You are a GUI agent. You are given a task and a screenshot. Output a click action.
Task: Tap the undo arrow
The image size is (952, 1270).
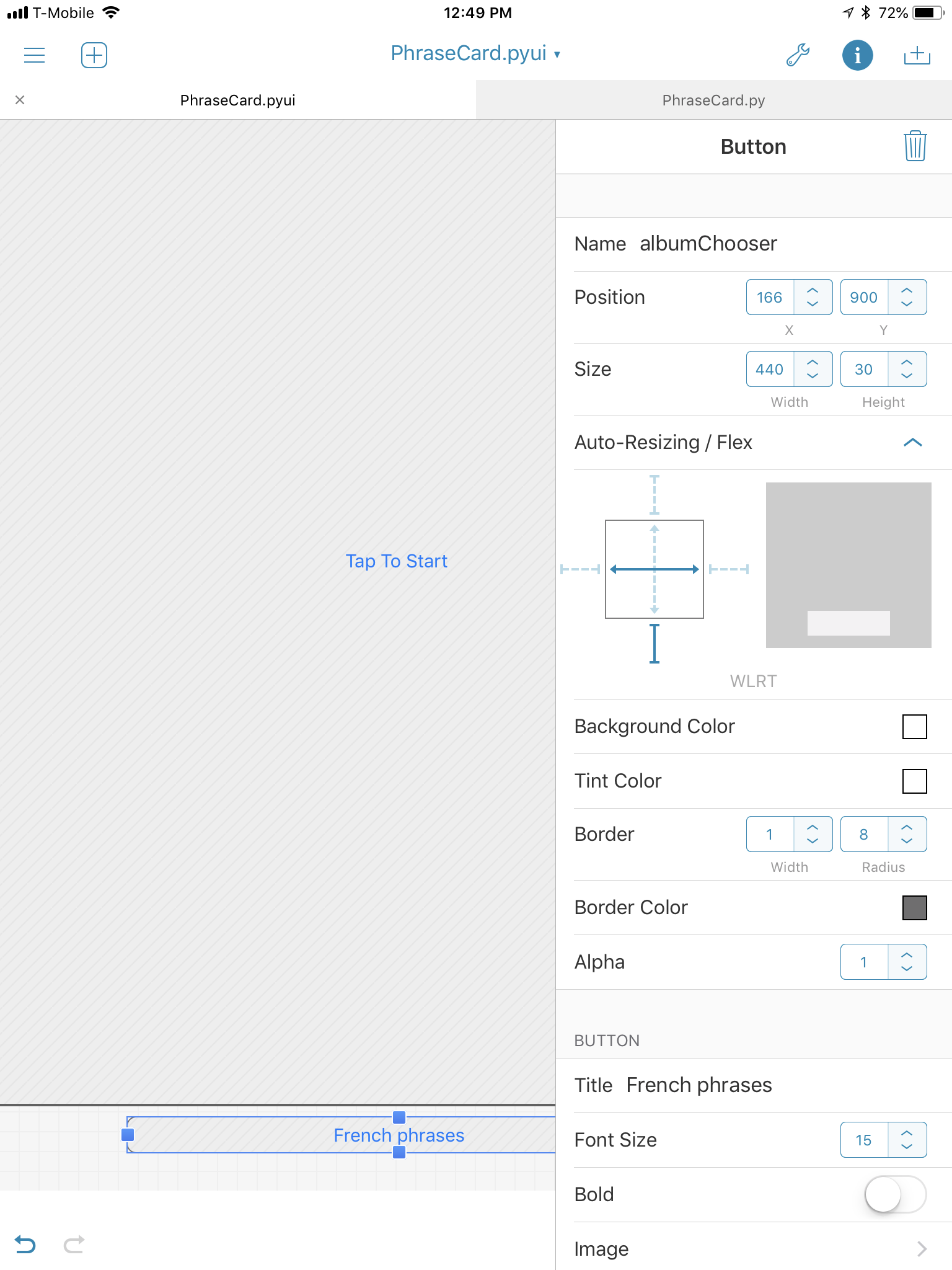click(x=25, y=1244)
